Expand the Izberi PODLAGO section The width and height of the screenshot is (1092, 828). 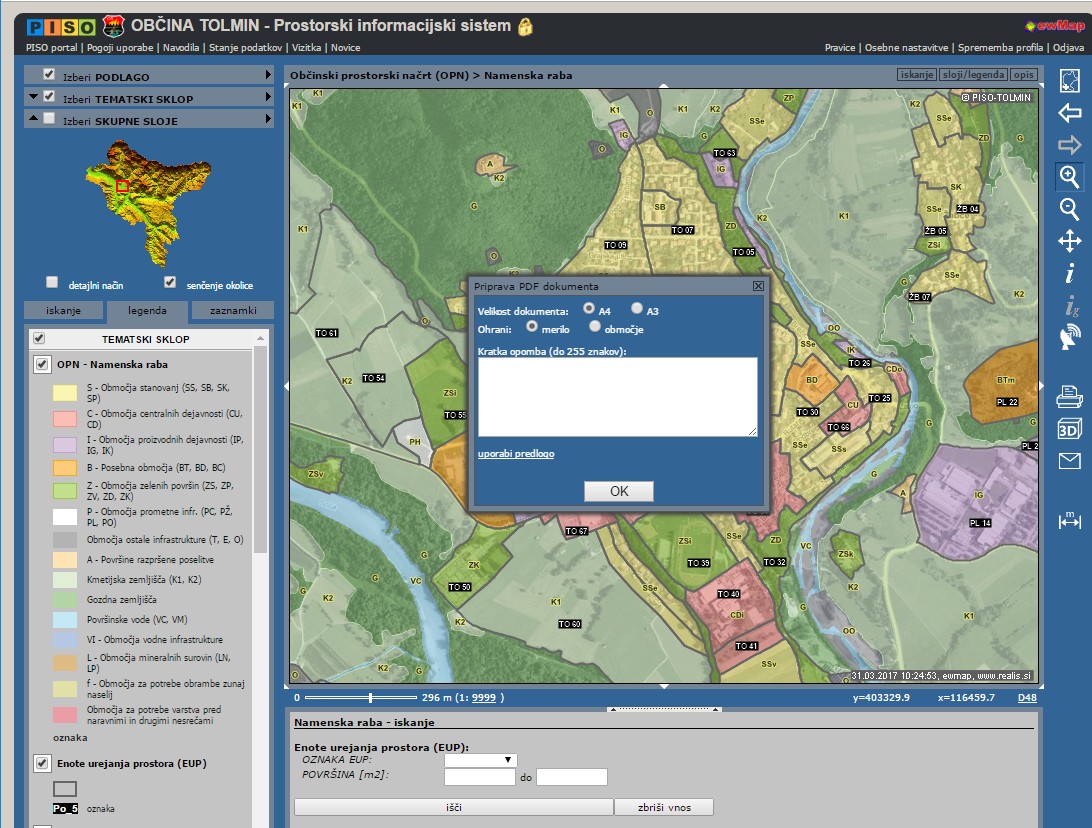268,76
